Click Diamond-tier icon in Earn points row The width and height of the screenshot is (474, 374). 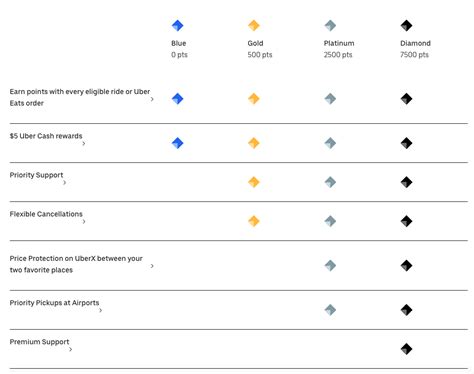tap(406, 99)
